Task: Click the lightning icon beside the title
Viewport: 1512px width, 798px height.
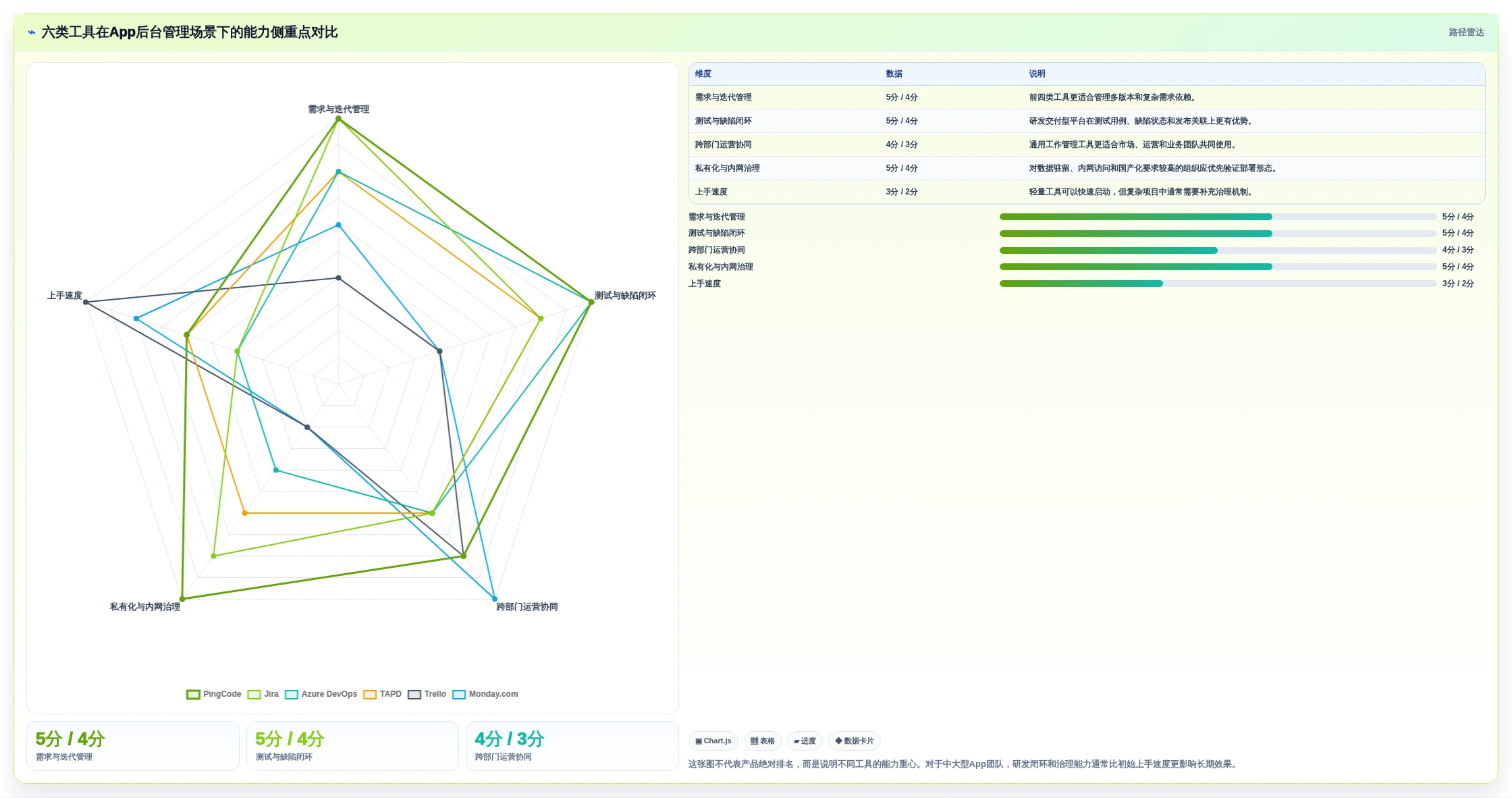Action: (x=32, y=32)
